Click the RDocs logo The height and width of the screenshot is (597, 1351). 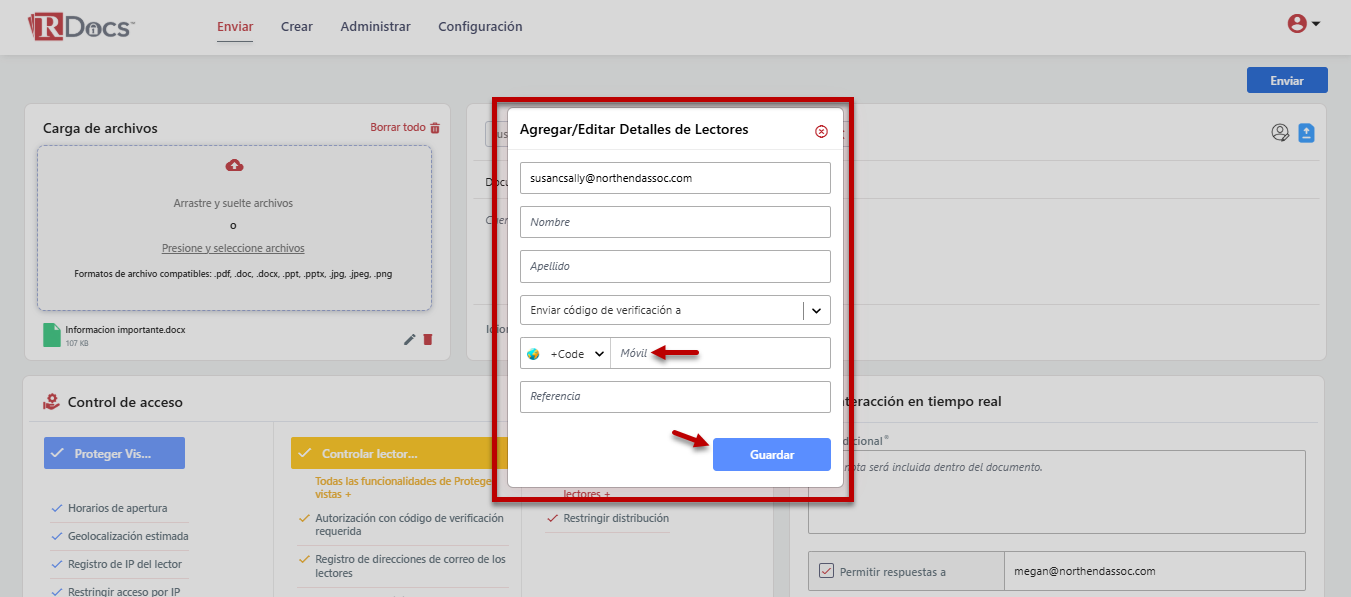[81, 26]
